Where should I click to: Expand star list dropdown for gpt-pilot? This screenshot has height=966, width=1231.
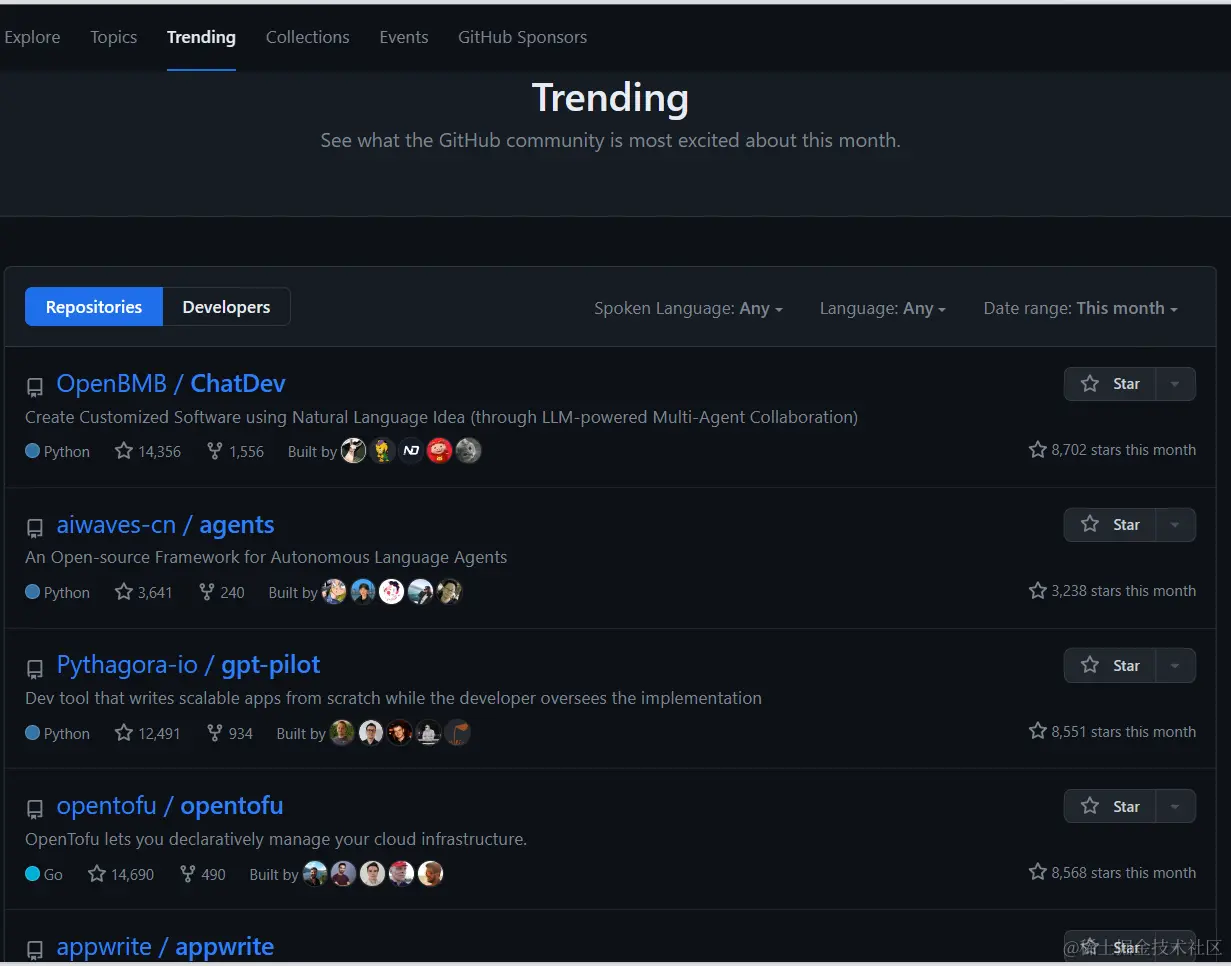point(1176,666)
